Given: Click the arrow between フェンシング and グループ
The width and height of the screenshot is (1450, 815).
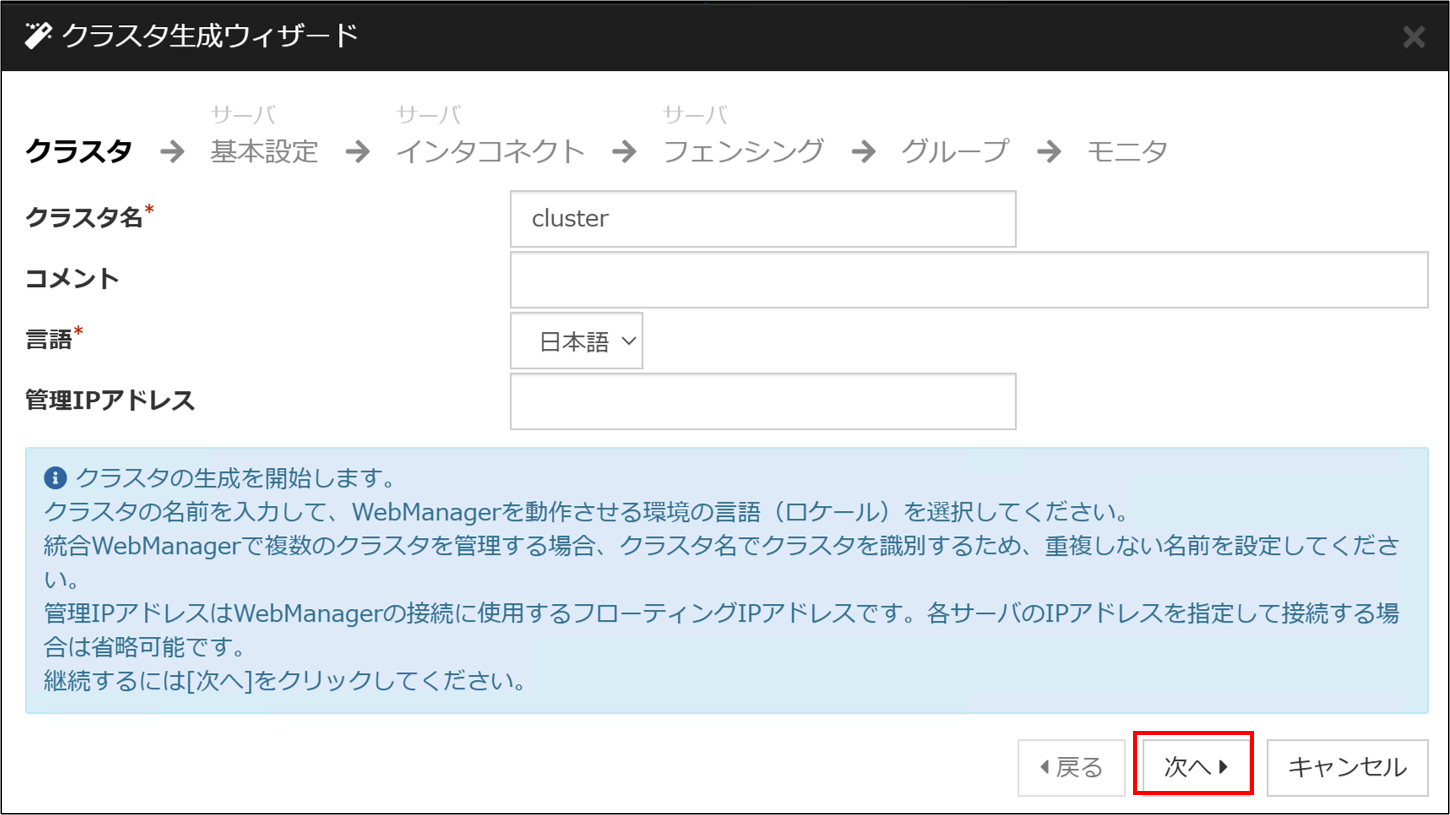Looking at the screenshot, I should tap(863, 152).
